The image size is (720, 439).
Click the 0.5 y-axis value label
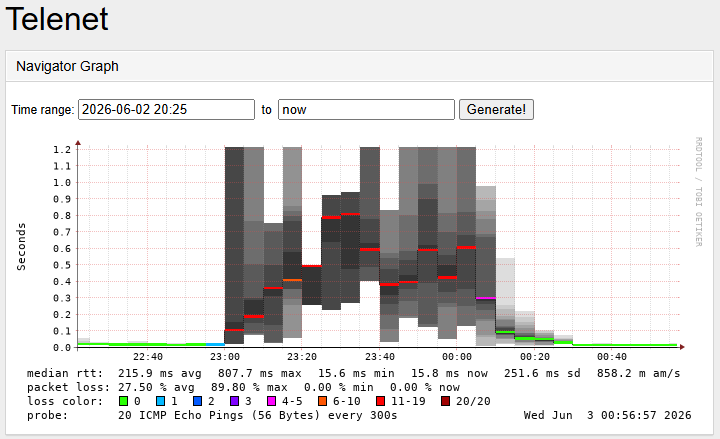pyautogui.click(x=62, y=265)
